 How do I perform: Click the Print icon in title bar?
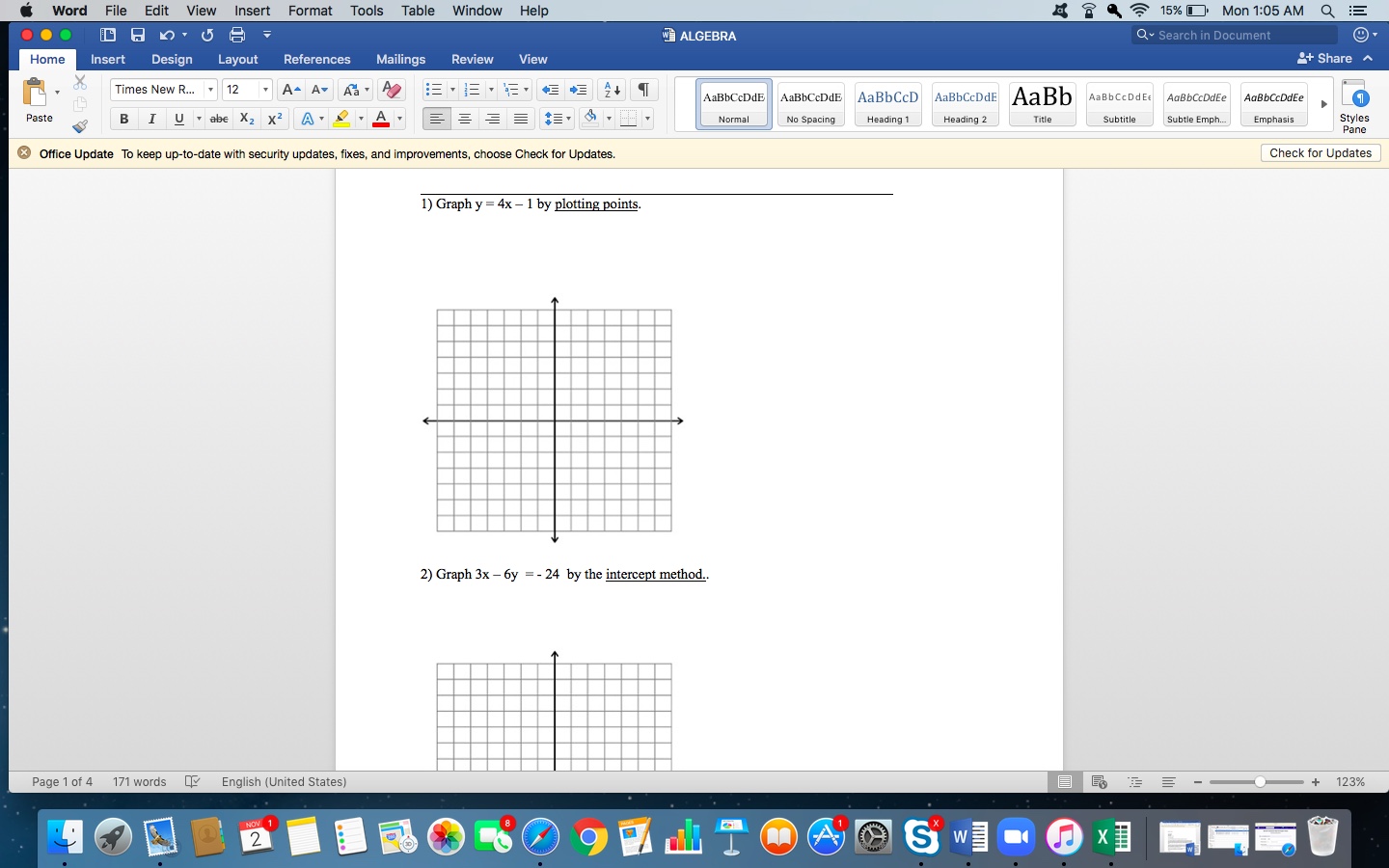click(x=237, y=36)
